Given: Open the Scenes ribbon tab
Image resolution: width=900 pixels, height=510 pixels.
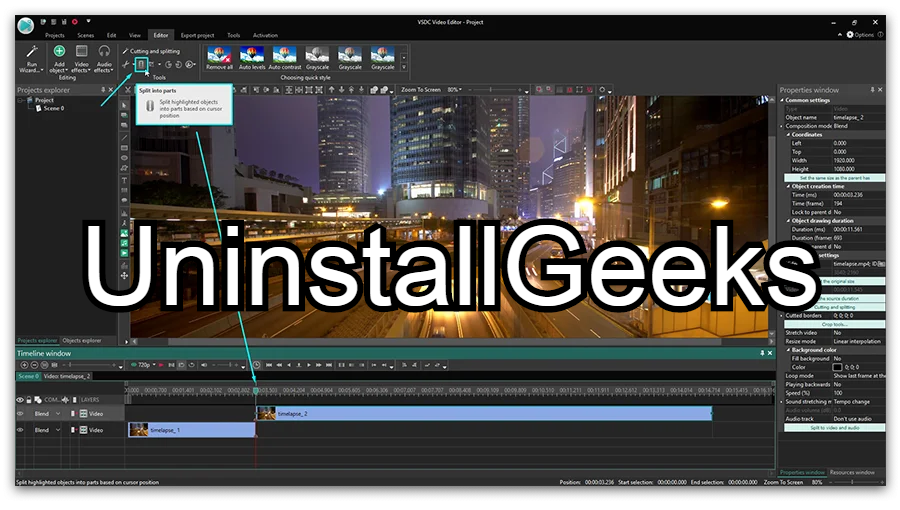Looking at the screenshot, I should pos(86,36).
